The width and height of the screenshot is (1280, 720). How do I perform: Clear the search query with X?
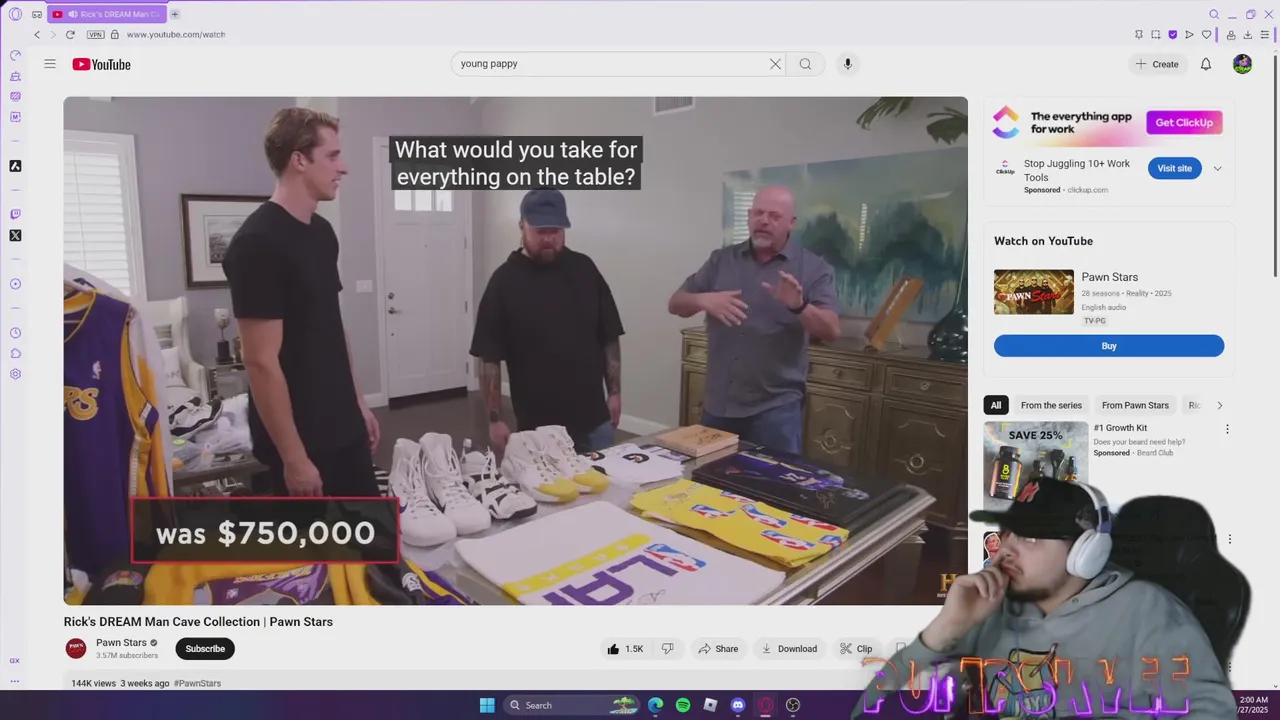pos(775,64)
